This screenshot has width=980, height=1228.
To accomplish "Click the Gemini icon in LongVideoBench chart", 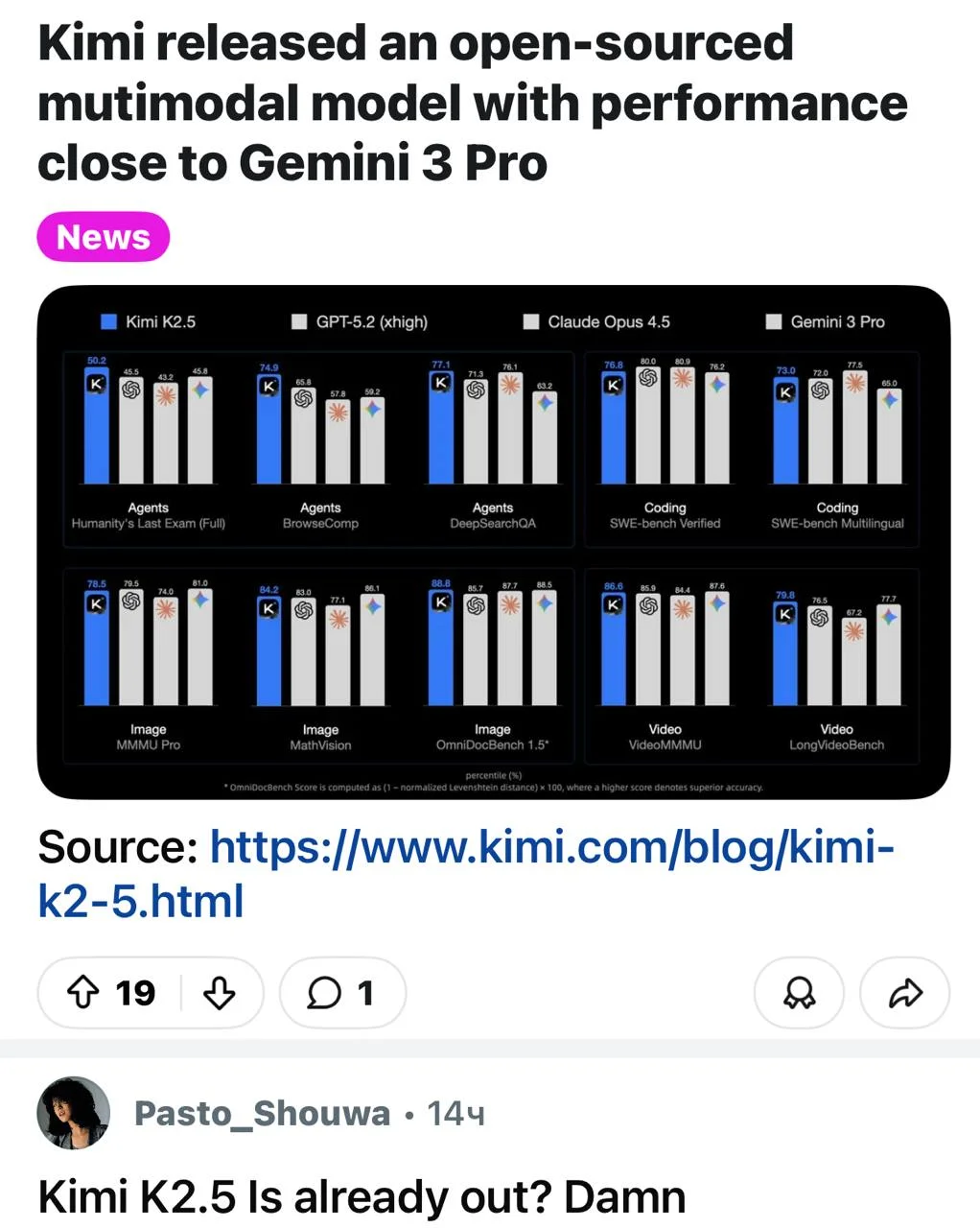I will 889,616.
